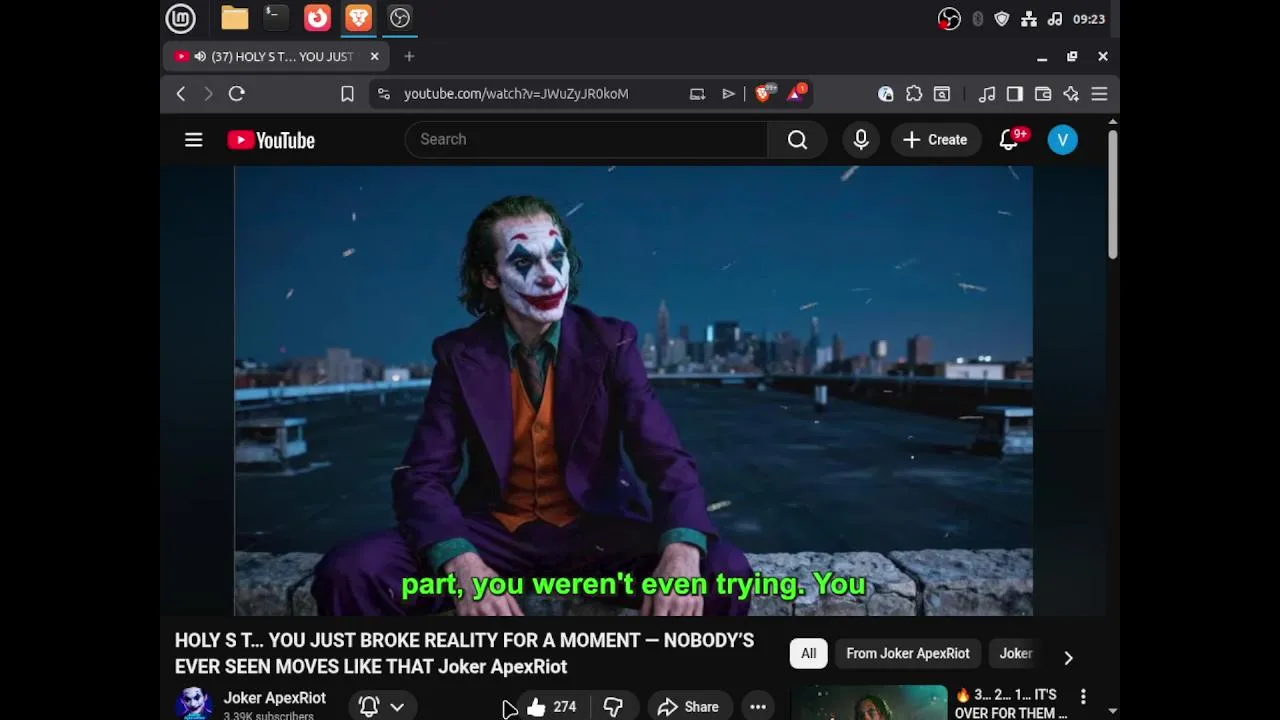The height and width of the screenshot is (720, 1280).
Task: Open the YouTube guide hamburger menu
Action: pos(194,140)
